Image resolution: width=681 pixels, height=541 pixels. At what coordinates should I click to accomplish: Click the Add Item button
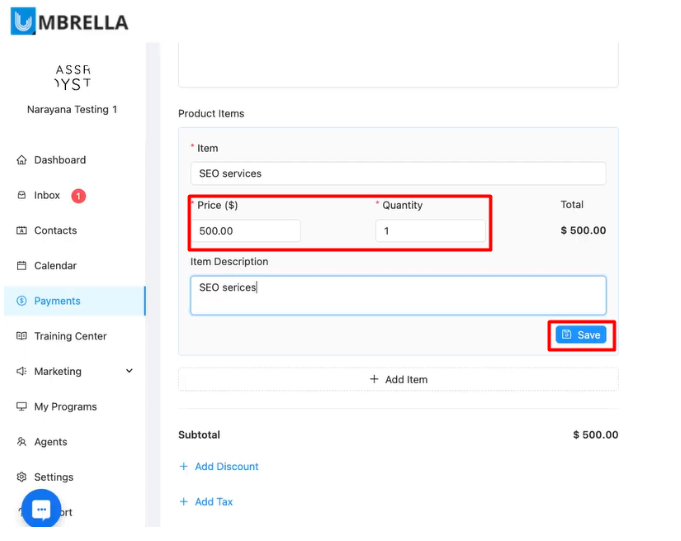398,380
